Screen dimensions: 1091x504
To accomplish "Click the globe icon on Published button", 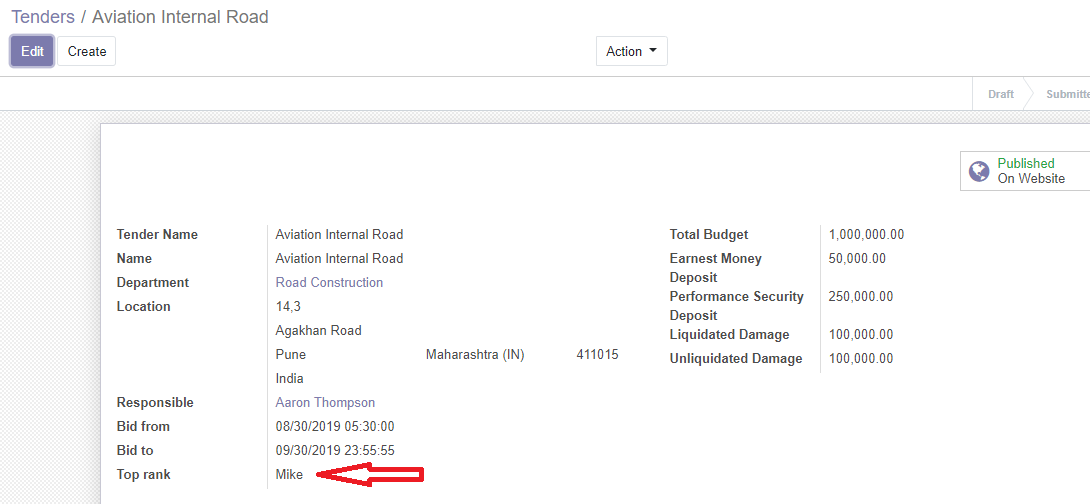I will pyautogui.click(x=979, y=171).
